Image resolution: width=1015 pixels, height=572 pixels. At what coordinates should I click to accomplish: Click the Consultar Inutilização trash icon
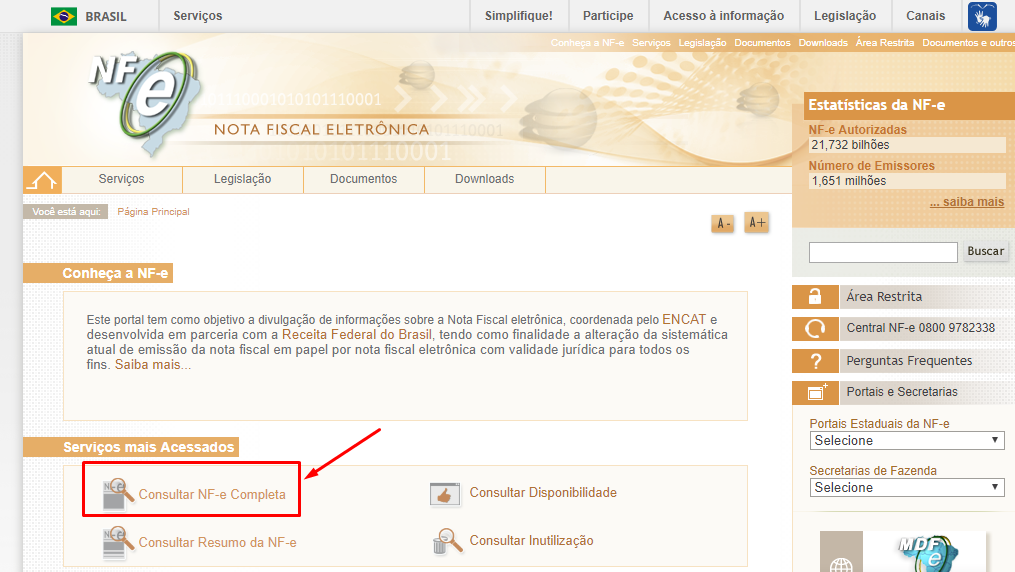(447, 541)
